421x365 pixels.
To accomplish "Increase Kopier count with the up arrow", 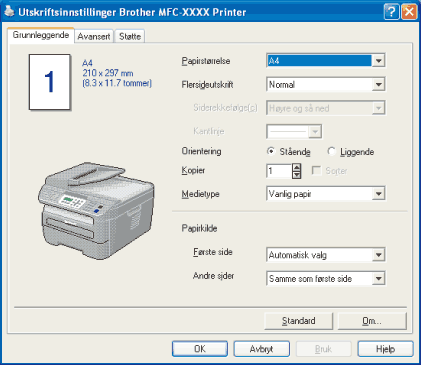I will [296, 167].
